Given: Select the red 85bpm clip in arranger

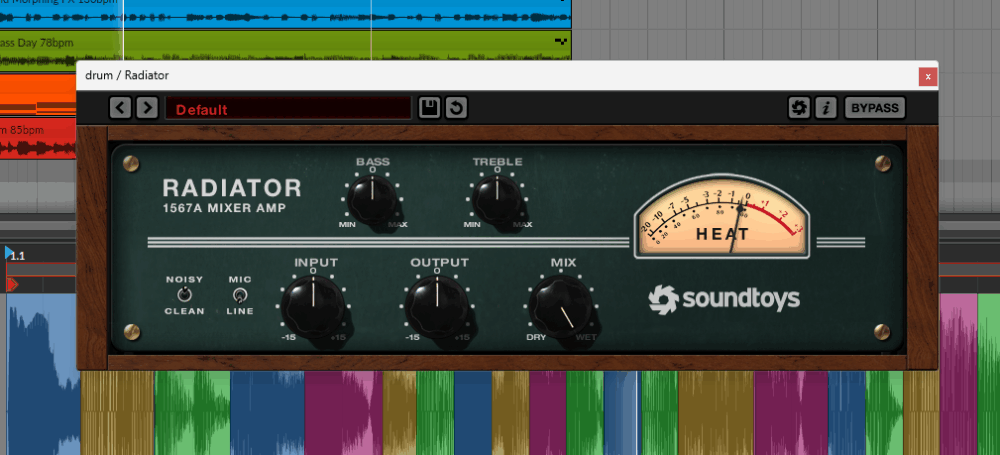Looking at the screenshot, I should [38, 138].
